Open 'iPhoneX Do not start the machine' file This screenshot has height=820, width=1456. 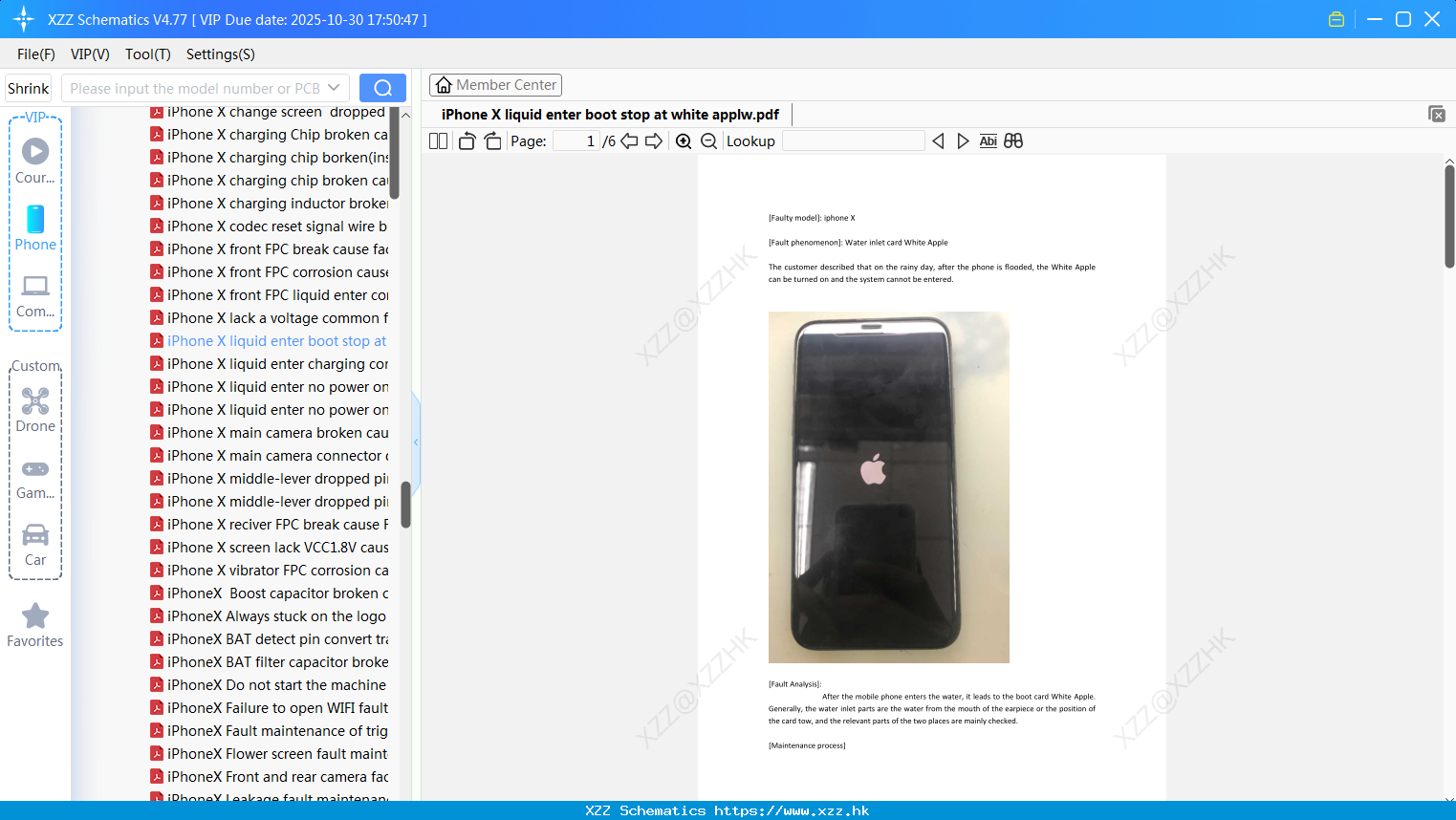[270, 685]
